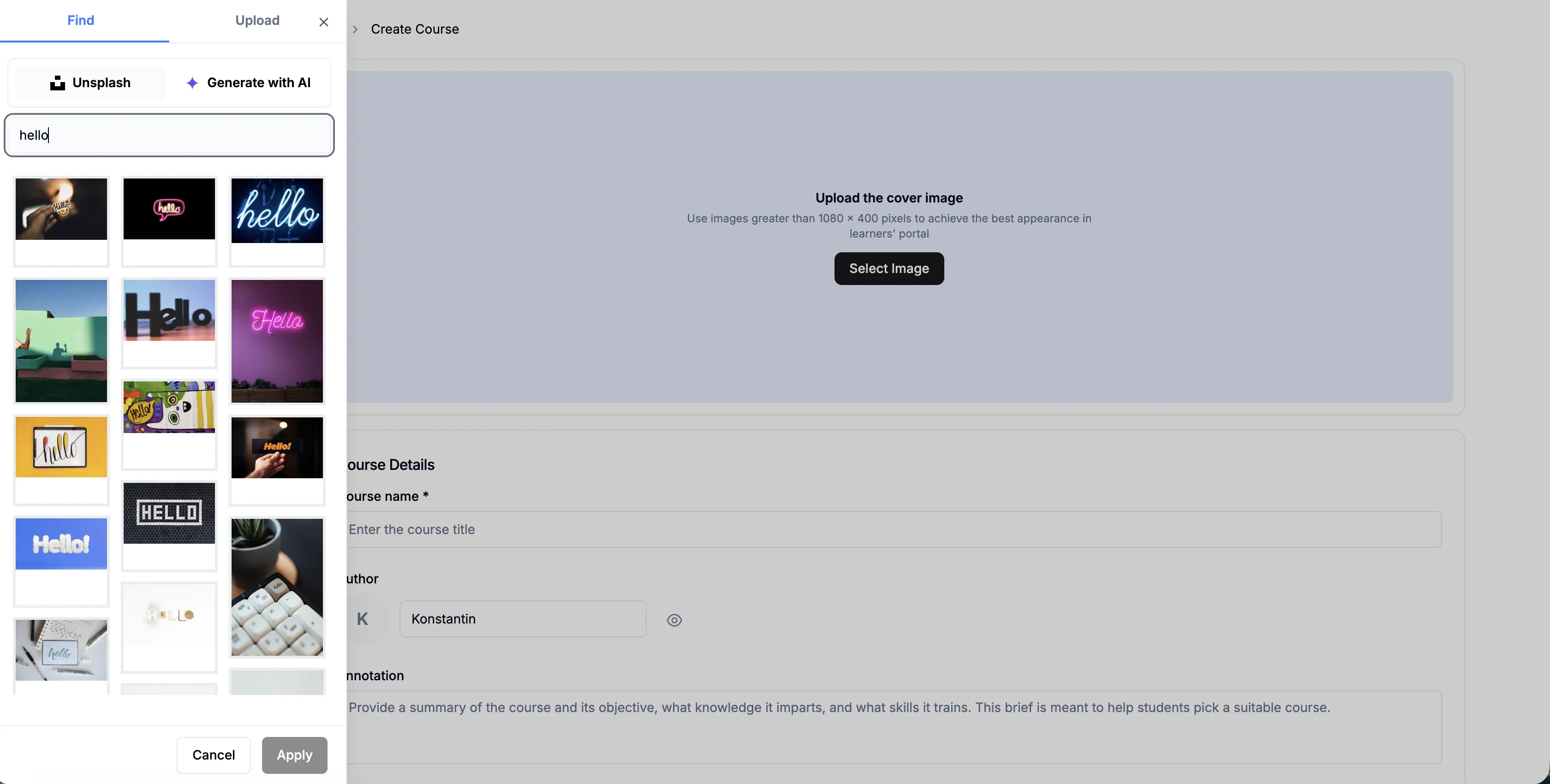Choose the Unsplash source option
1550x784 pixels.
90,83
